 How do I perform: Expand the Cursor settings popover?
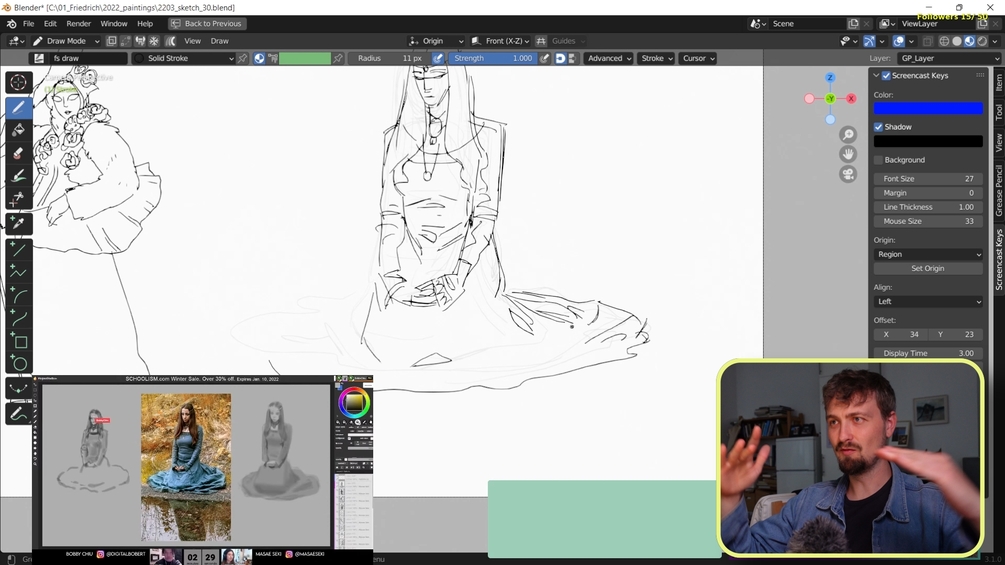pyautogui.click(x=697, y=58)
